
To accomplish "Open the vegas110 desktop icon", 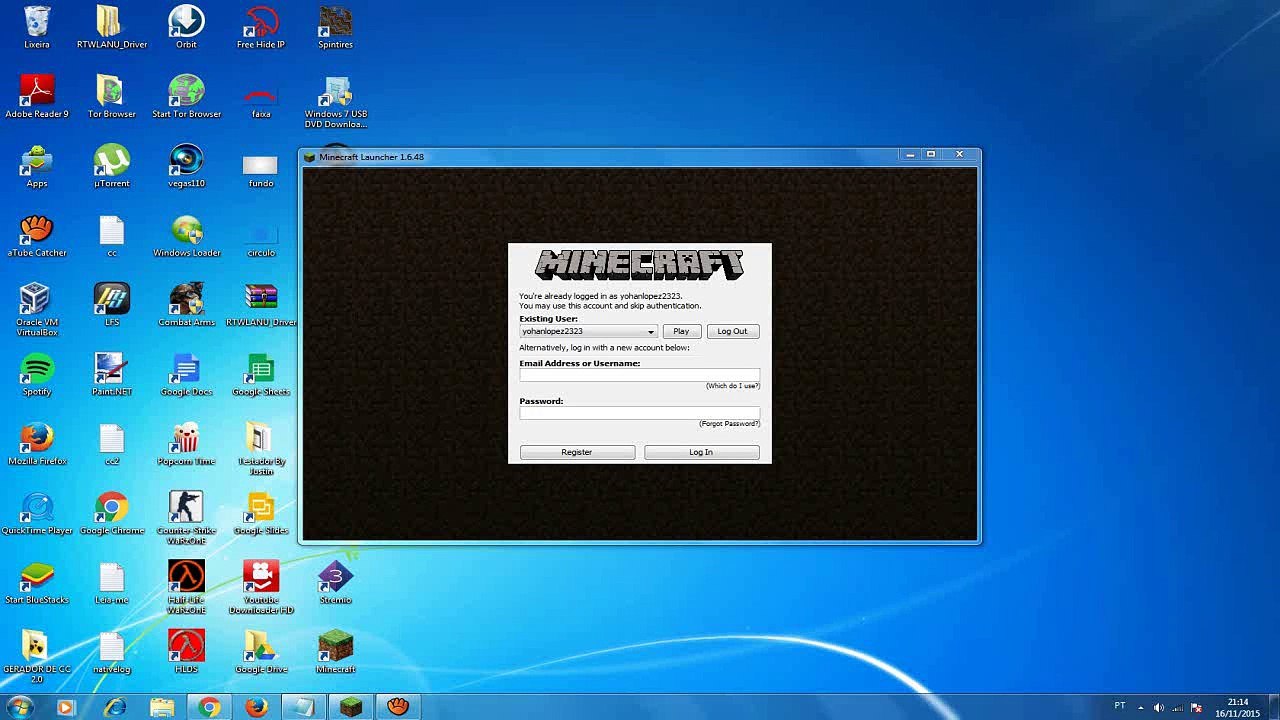I will click(186, 161).
